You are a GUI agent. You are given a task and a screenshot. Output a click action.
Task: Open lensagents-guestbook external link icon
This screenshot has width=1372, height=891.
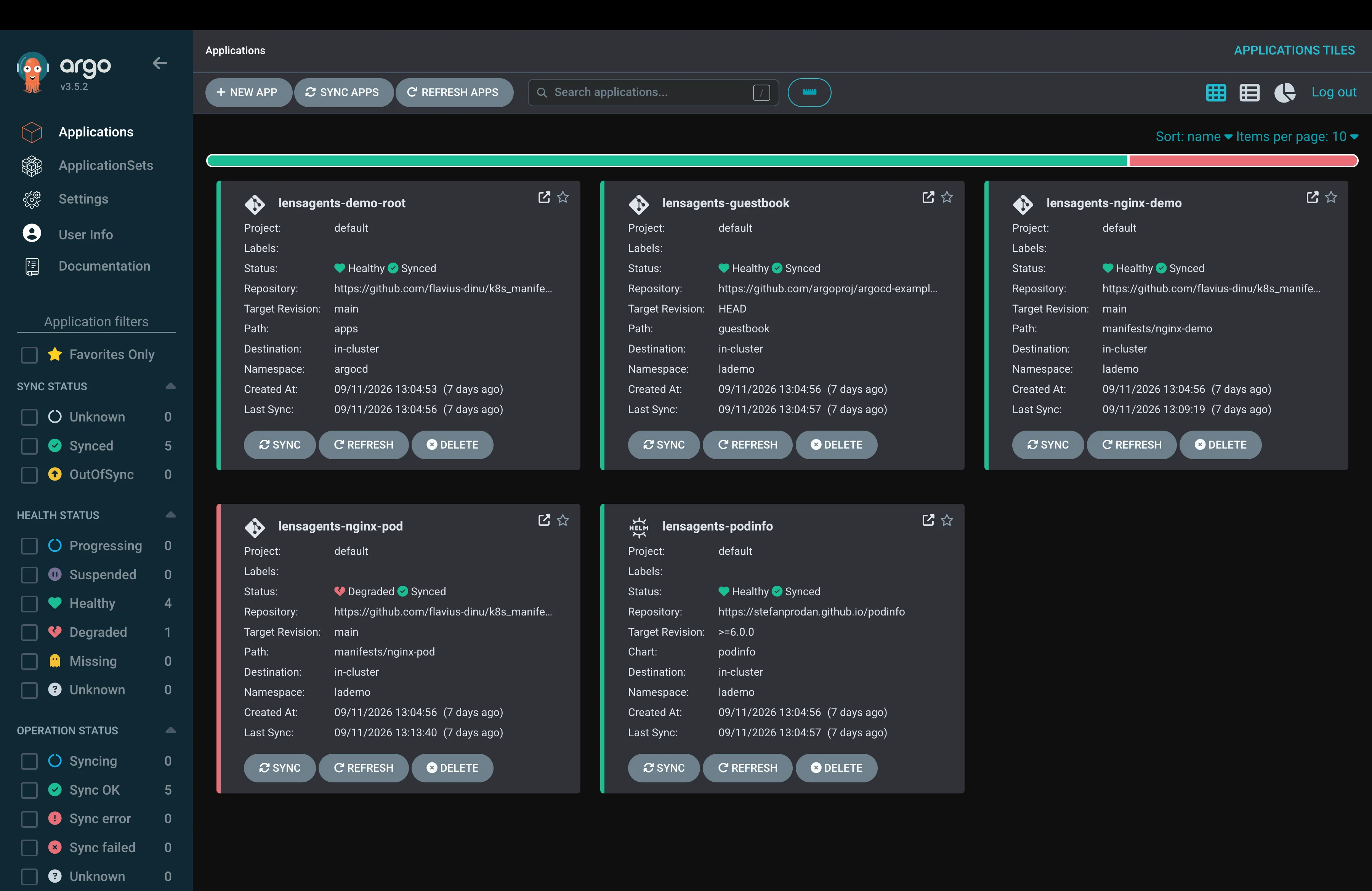tap(928, 197)
